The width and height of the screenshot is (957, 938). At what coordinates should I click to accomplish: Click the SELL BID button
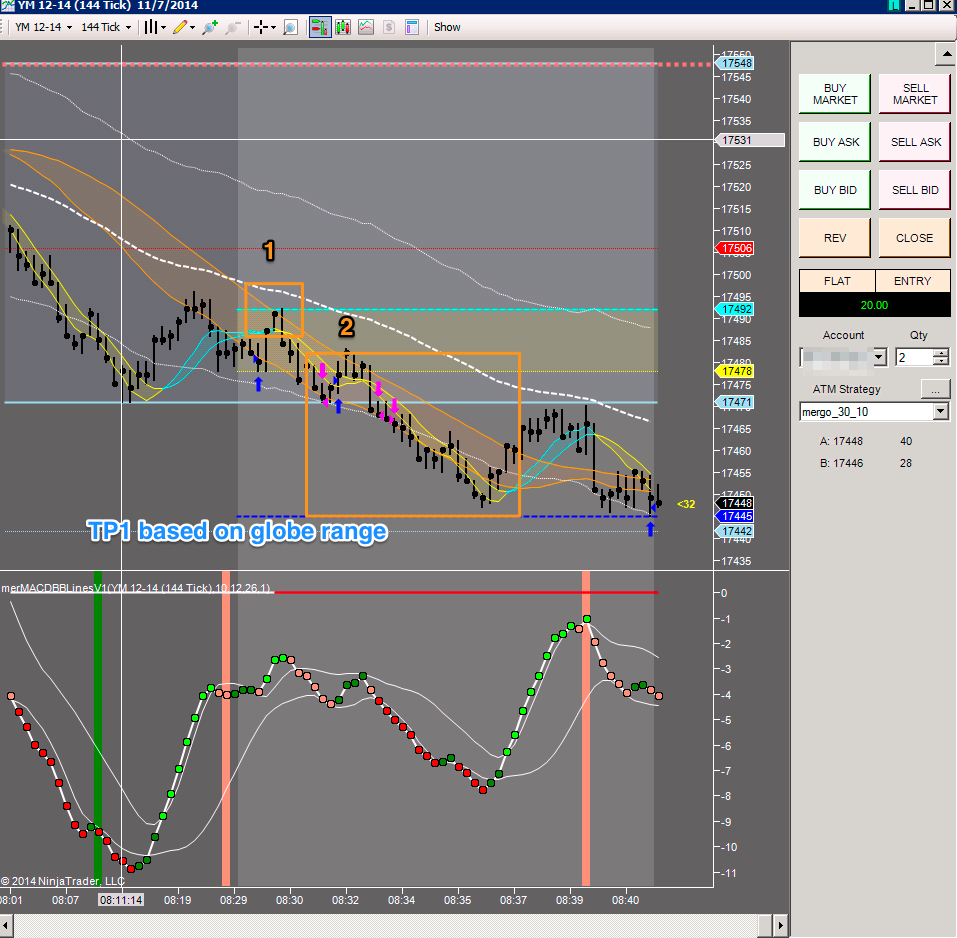[915, 190]
